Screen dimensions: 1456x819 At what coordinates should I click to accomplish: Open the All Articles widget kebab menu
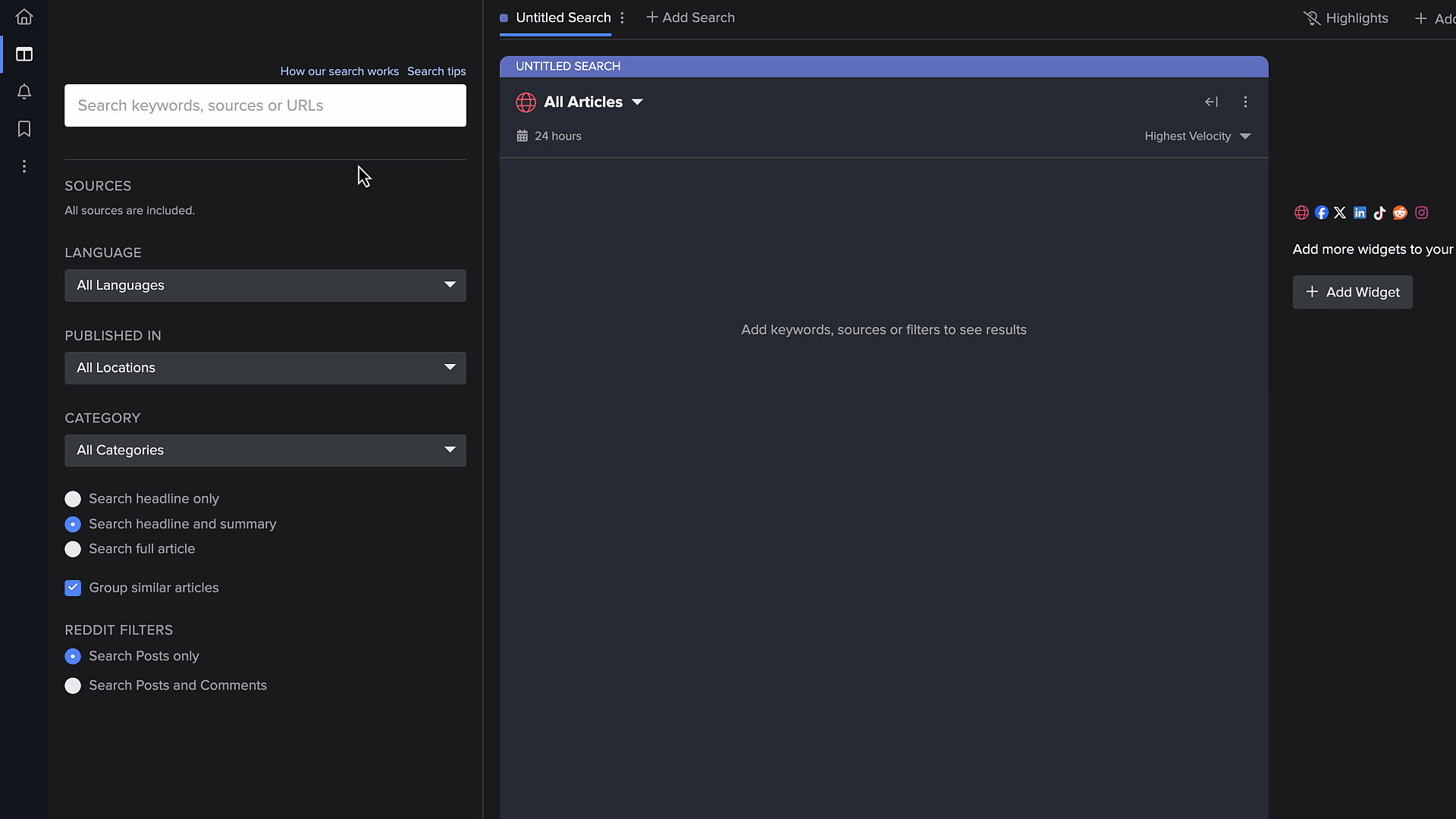coord(1245,102)
